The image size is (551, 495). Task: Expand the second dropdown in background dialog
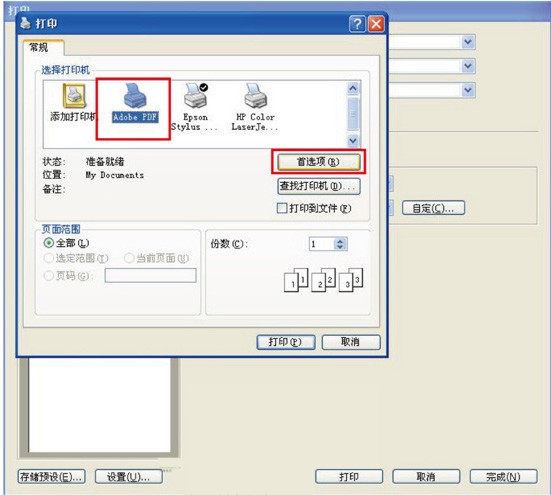pos(468,66)
